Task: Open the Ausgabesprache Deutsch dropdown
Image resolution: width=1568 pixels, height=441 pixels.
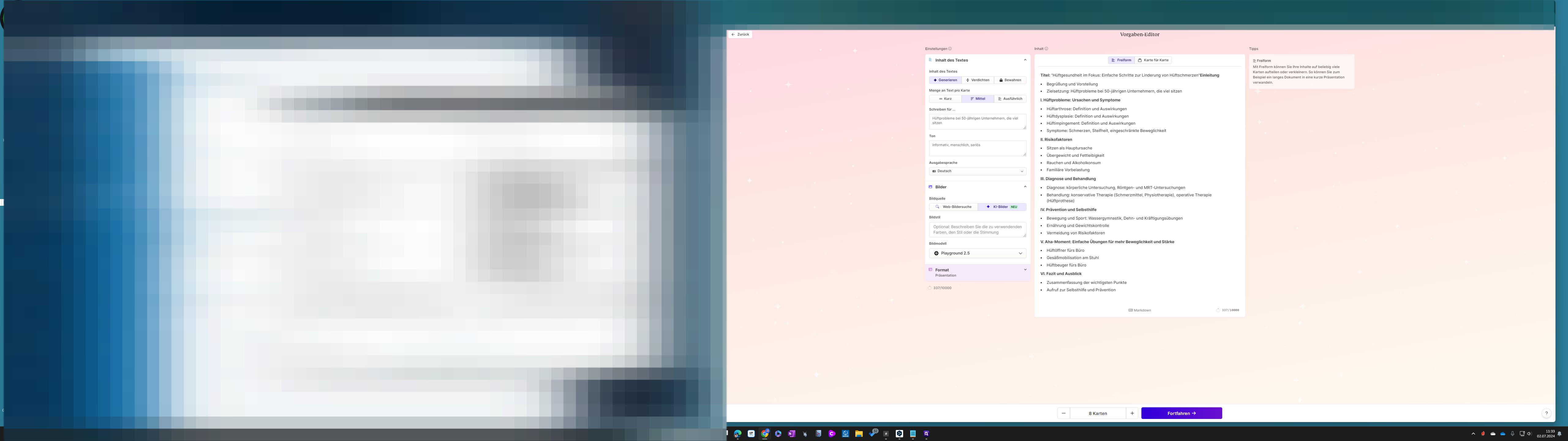Action: click(978, 171)
